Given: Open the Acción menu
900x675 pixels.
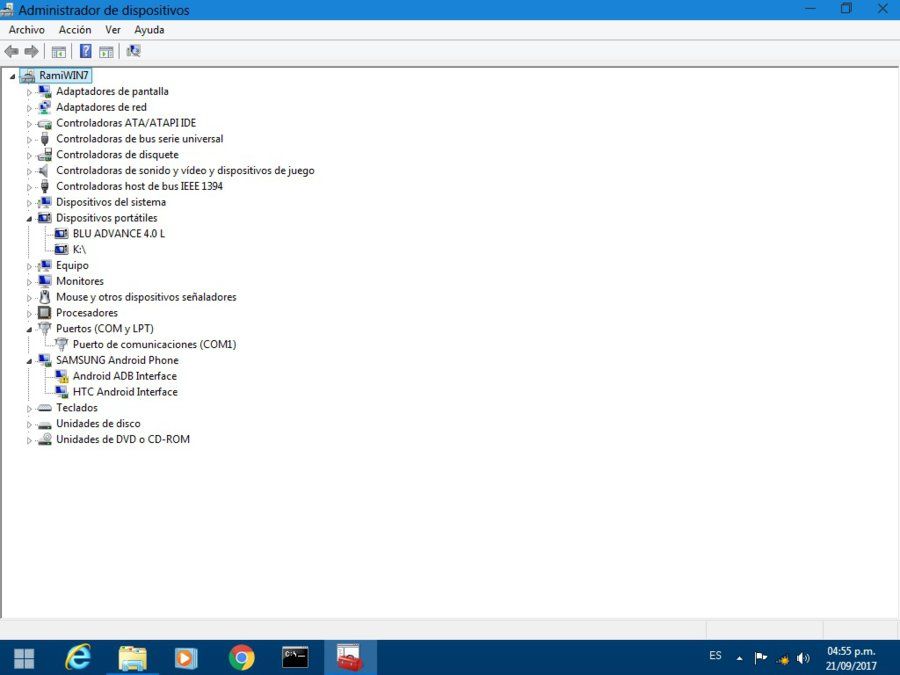Looking at the screenshot, I should (75, 30).
